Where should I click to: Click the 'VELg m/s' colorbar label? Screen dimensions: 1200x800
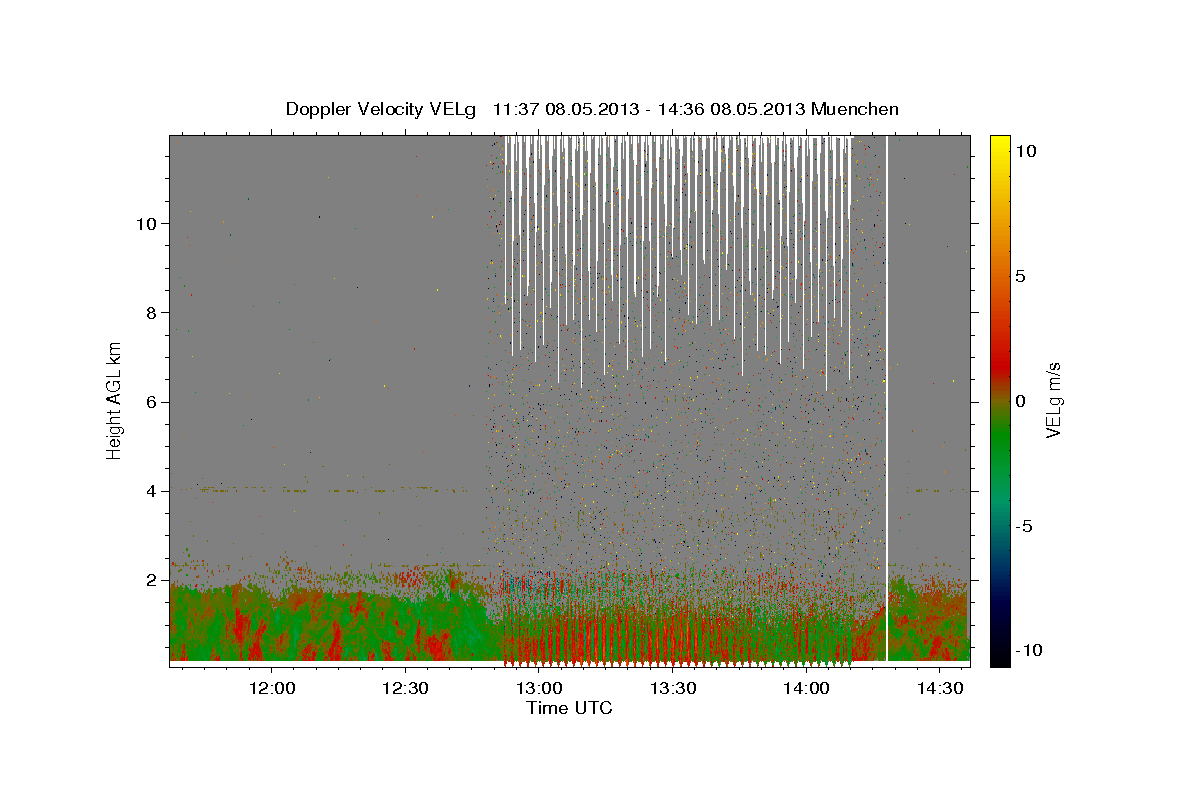click(1053, 400)
